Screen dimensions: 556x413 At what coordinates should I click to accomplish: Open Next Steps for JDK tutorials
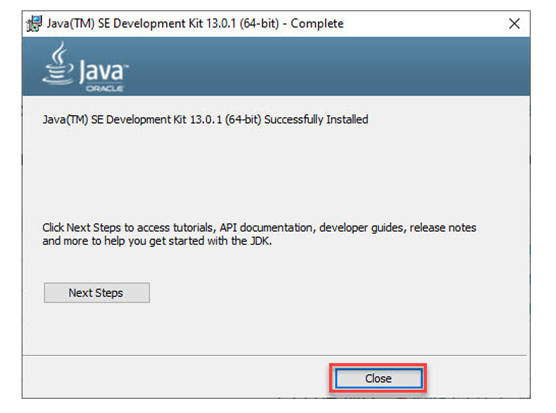[x=97, y=293]
